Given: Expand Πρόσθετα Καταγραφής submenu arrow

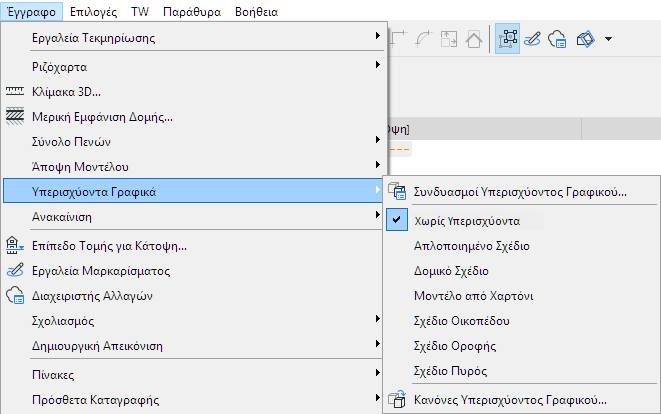Looking at the screenshot, I should click(x=378, y=398).
